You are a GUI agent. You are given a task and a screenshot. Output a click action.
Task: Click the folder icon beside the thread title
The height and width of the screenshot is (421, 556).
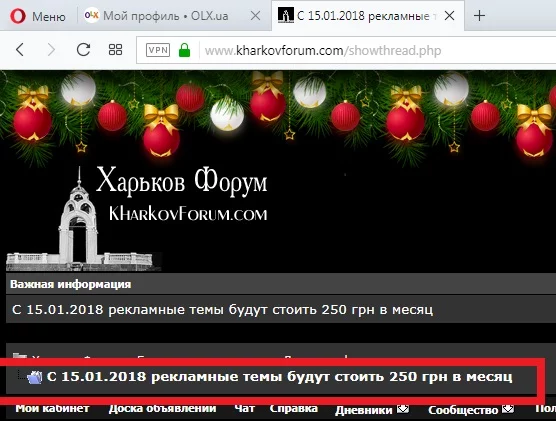34,377
